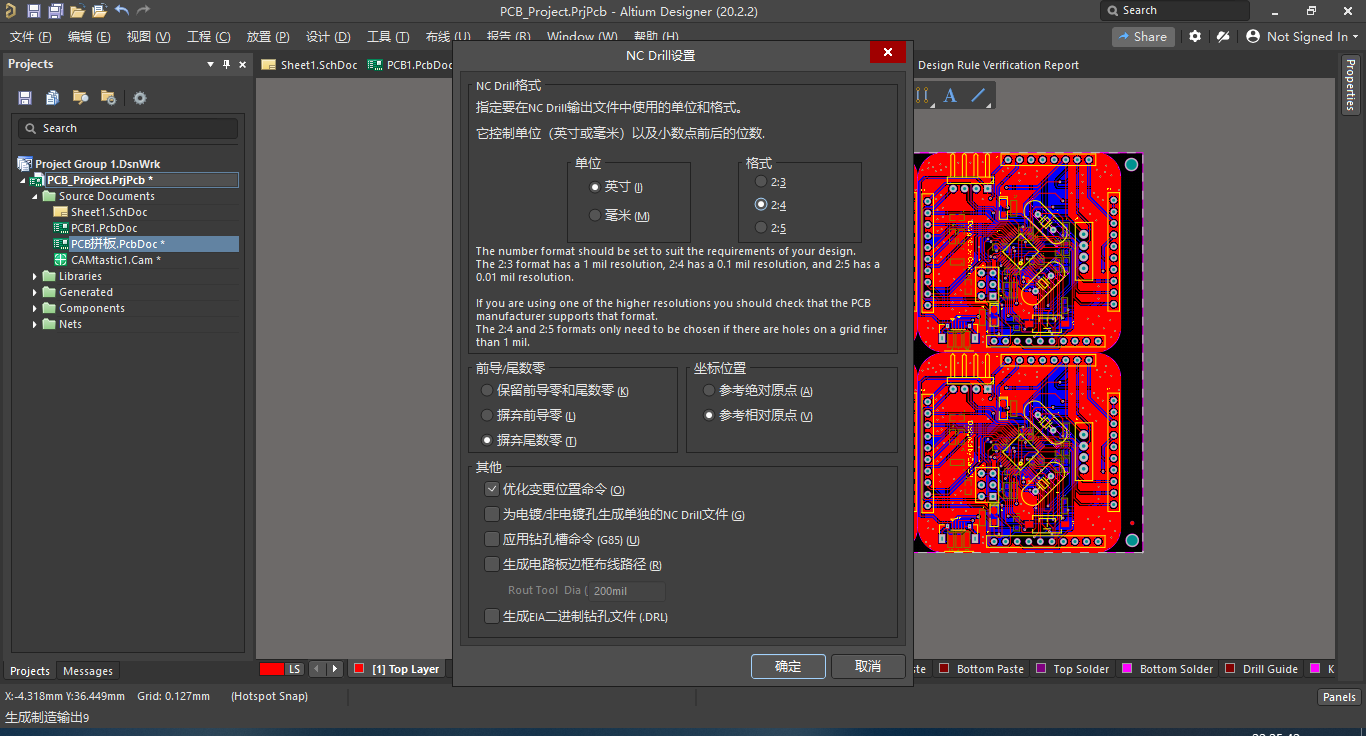Screen dimensions: 1366x736
Task: Open the 工具 menu
Action: pos(388,36)
